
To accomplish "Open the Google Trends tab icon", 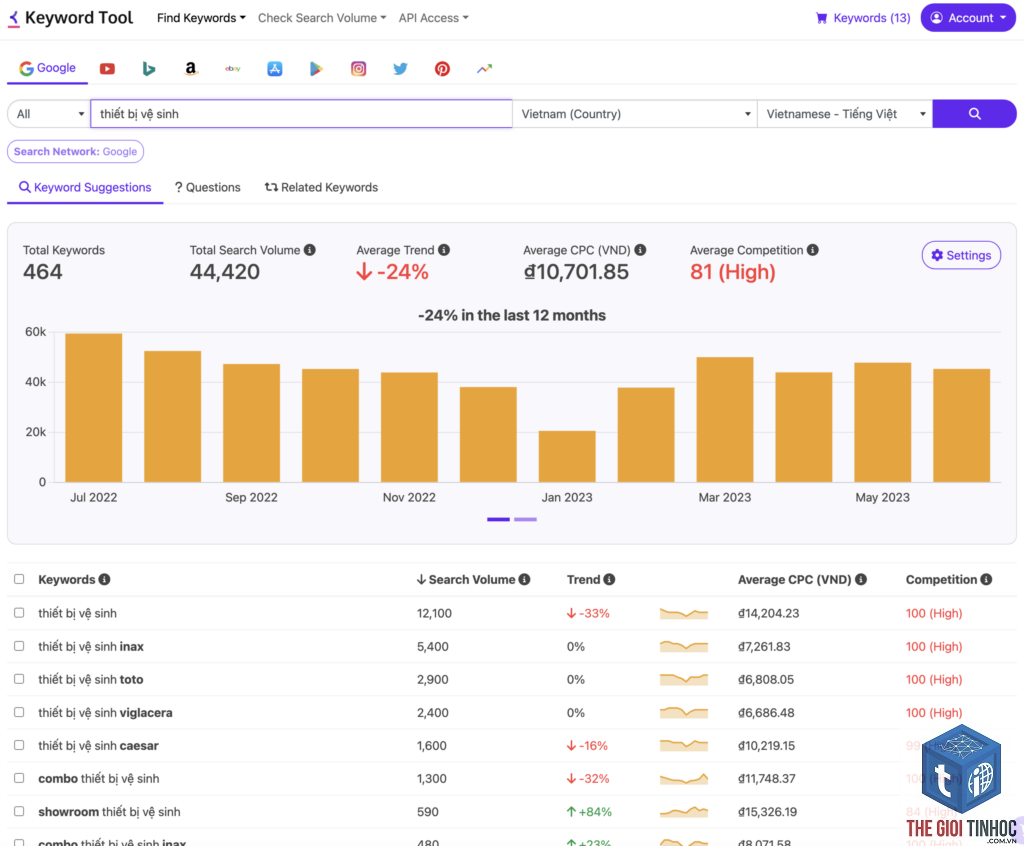I will pos(484,69).
